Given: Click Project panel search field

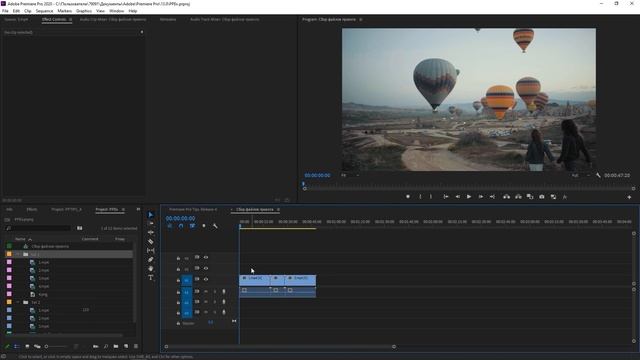Looking at the screenshot, I should 39,228.
